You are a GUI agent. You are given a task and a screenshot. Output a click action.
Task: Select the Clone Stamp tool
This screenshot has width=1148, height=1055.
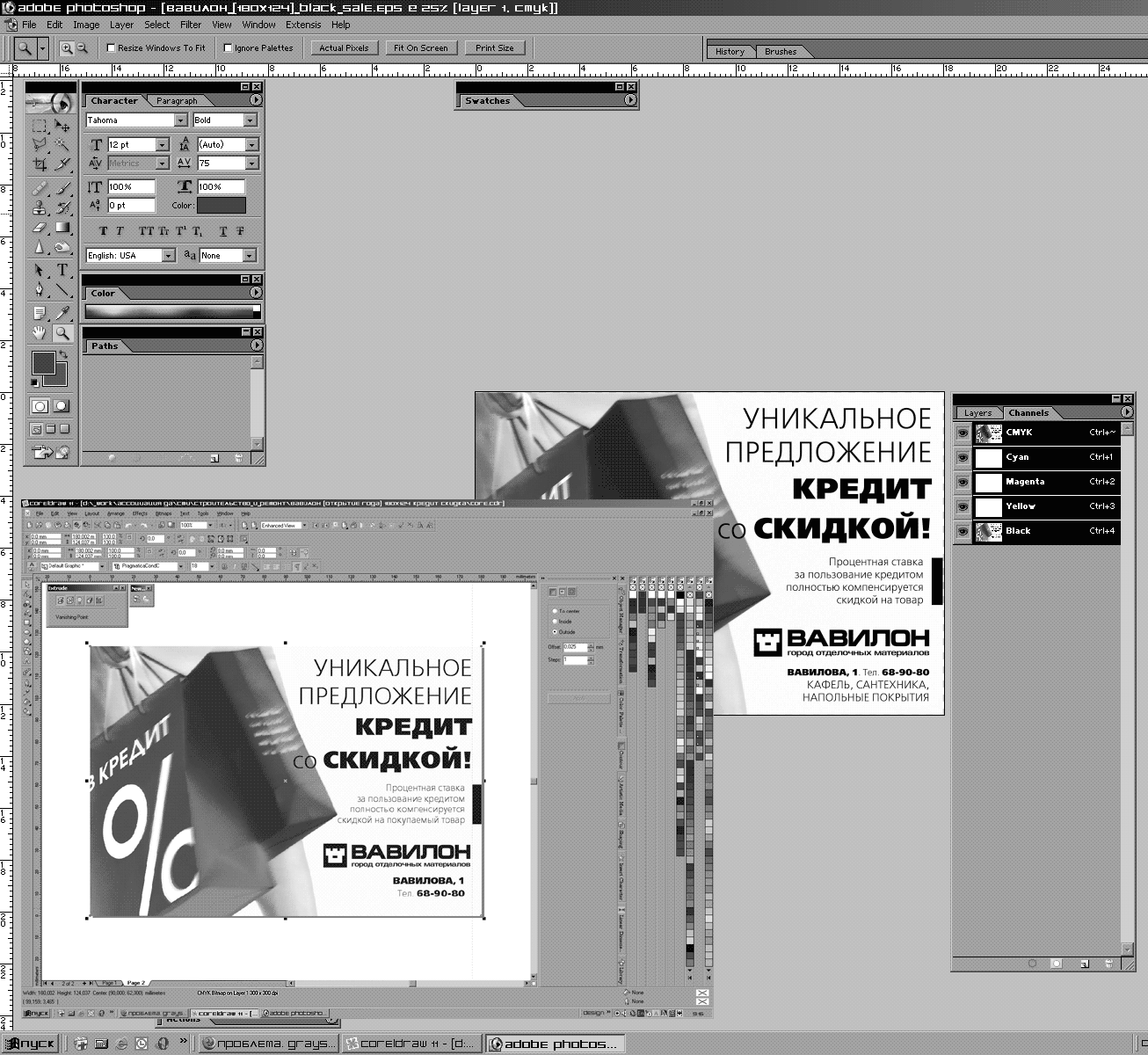[x=40, y=207]
